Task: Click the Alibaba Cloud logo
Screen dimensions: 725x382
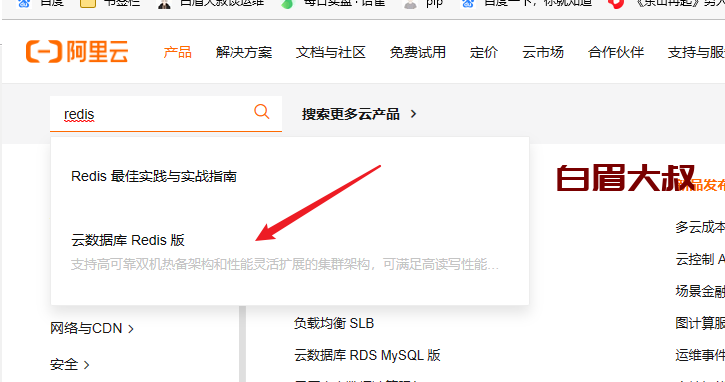Action: [77, 51]
